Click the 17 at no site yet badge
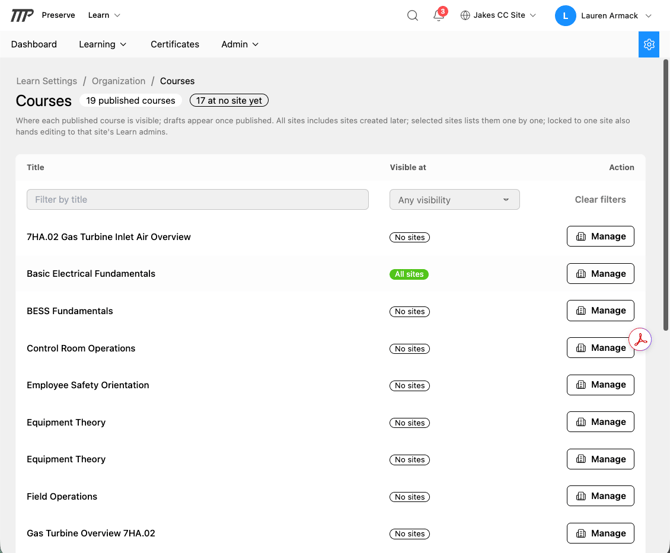Viewport: 670px width, 553px height. coord(229,100)
